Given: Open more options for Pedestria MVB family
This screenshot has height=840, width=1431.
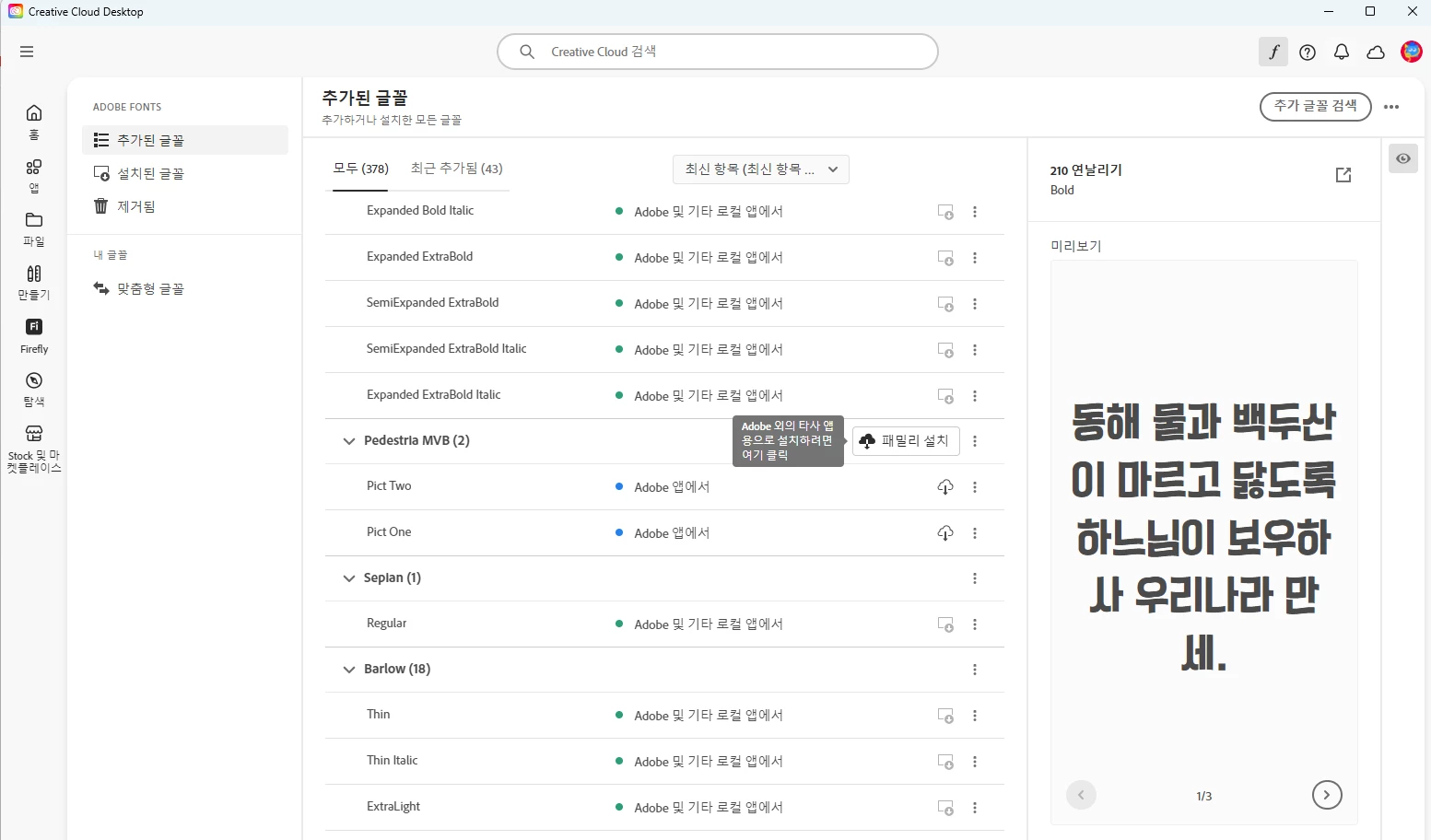Looking at the screenshot, I should pyautogui.click(x=975, y=441).
